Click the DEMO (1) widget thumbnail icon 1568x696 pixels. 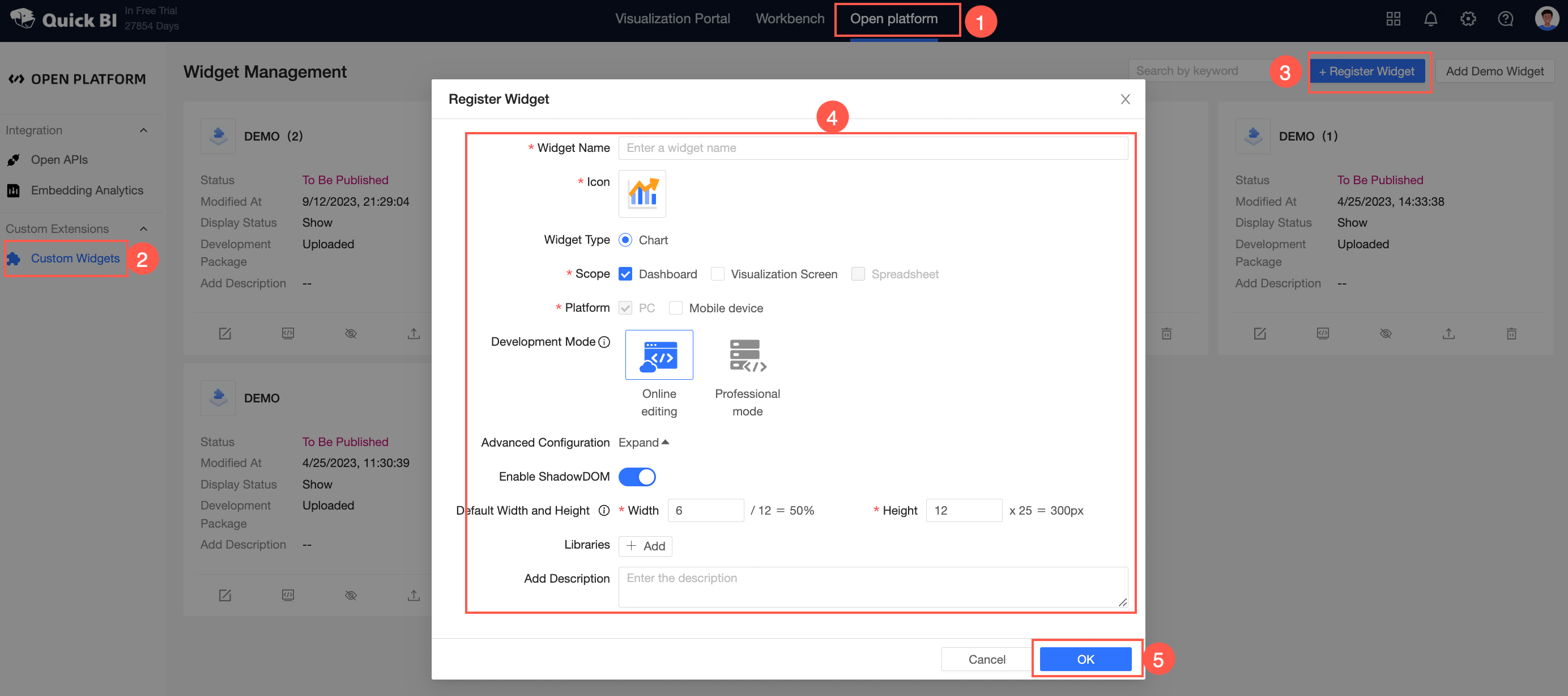(1252, 136)
